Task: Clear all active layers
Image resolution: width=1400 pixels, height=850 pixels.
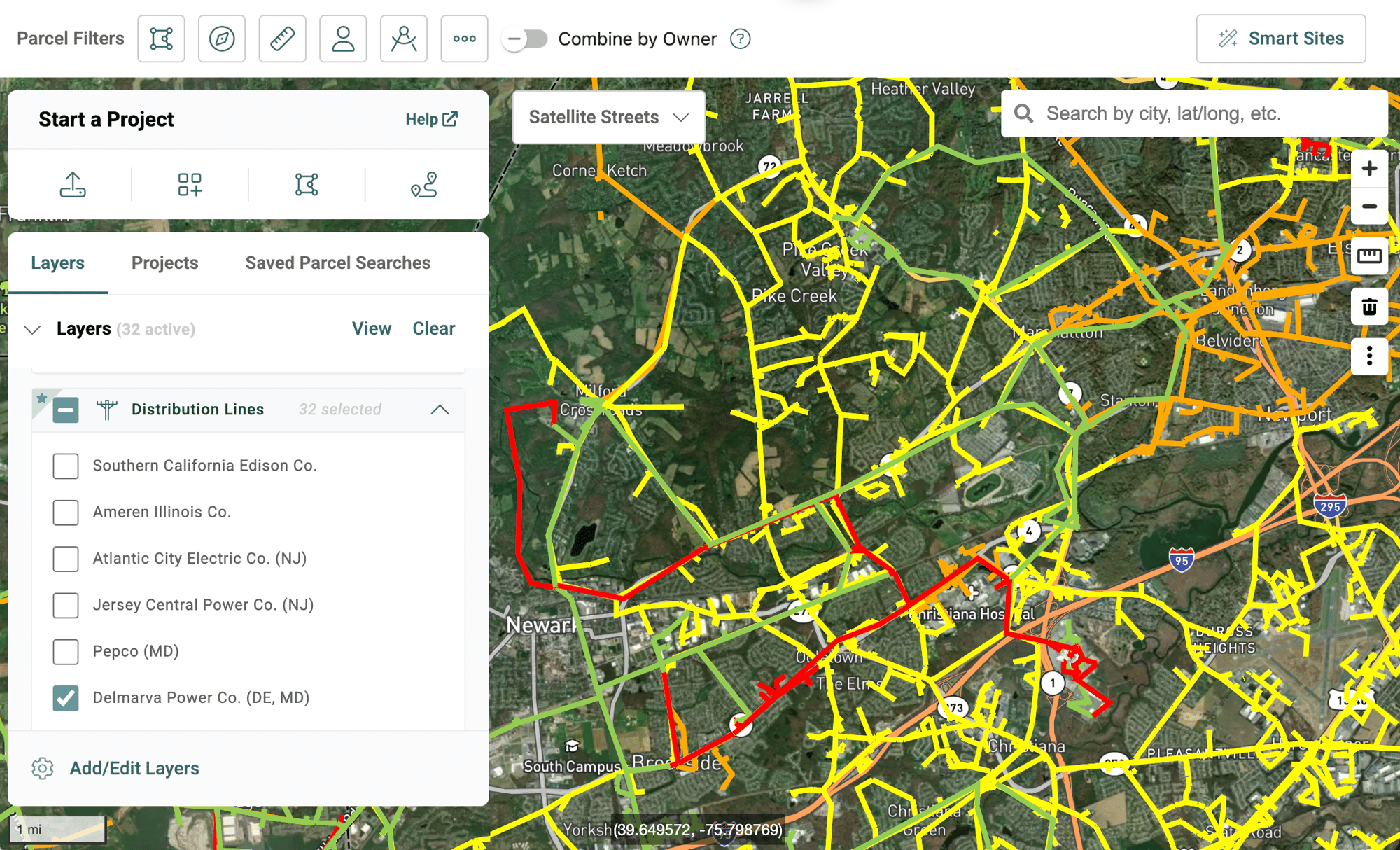Action: (x=434, y=329)
